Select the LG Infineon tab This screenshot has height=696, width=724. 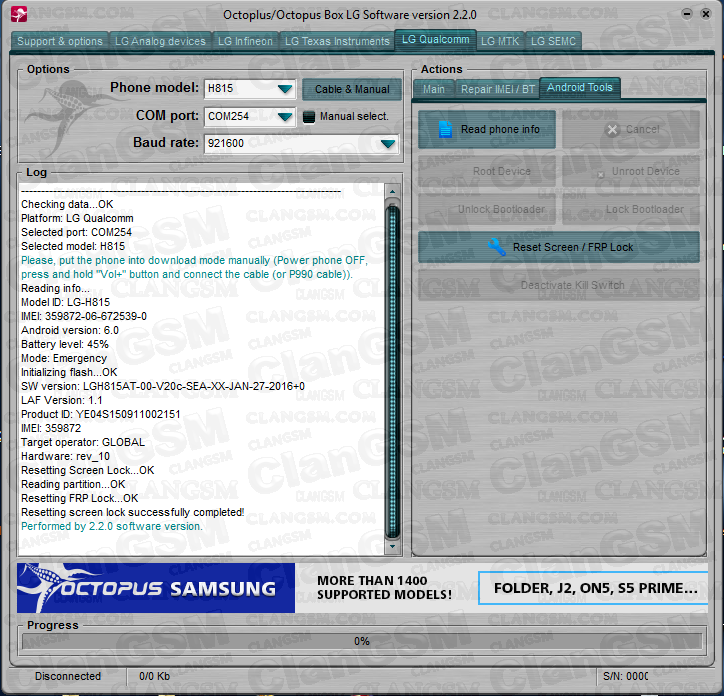point(245,41)
